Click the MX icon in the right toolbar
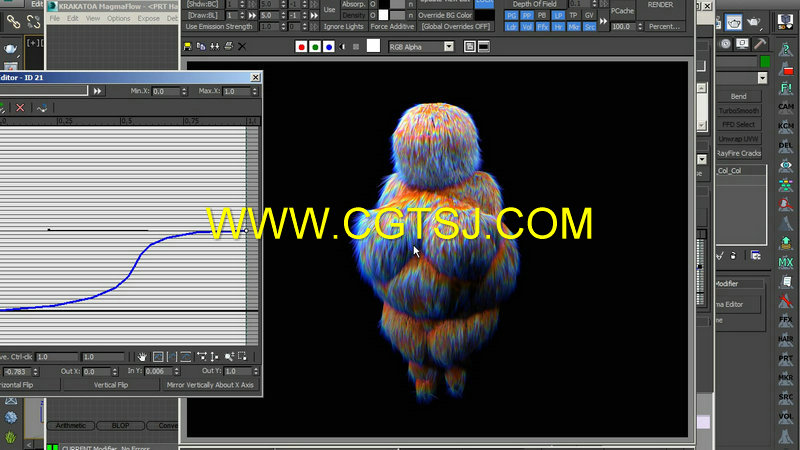 click(786, 262)
